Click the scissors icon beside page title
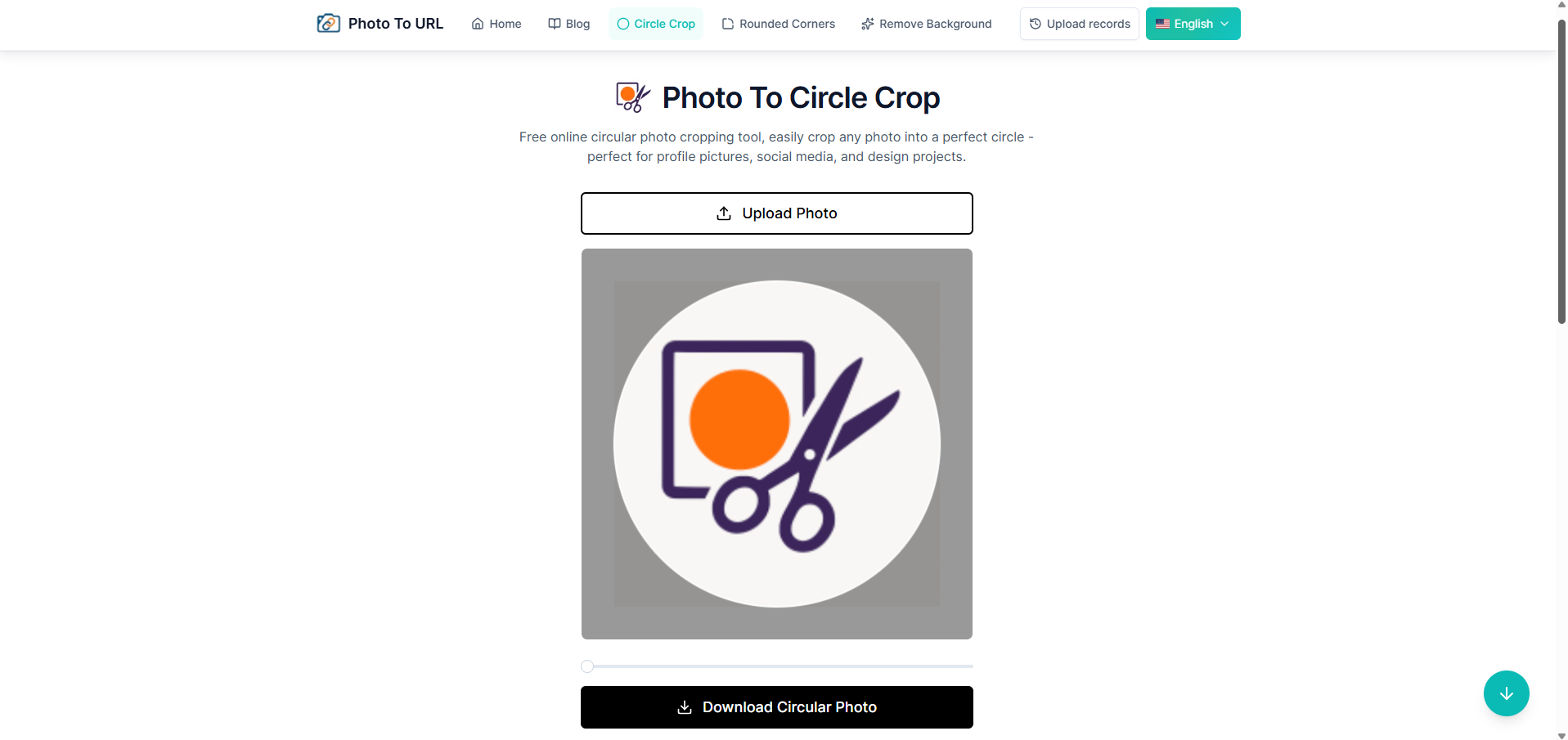The height and width of the screenshot is (740, 1568). (633, 97)
